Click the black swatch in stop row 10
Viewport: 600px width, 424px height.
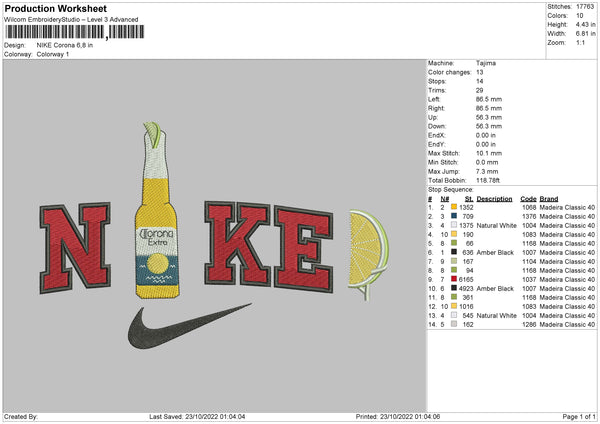(x=454, y=288)
